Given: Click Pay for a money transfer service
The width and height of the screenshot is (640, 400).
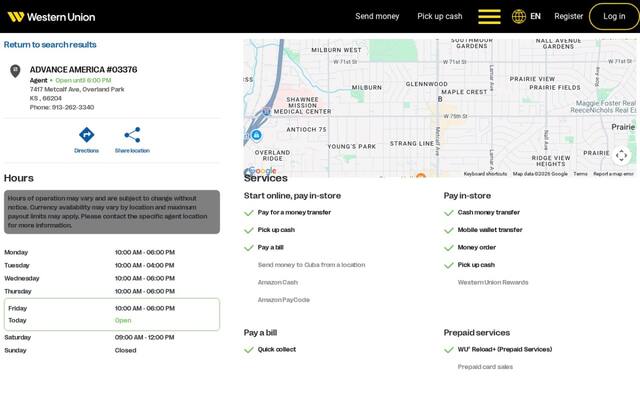Looking at the screenshot, I should coord(294,212).
